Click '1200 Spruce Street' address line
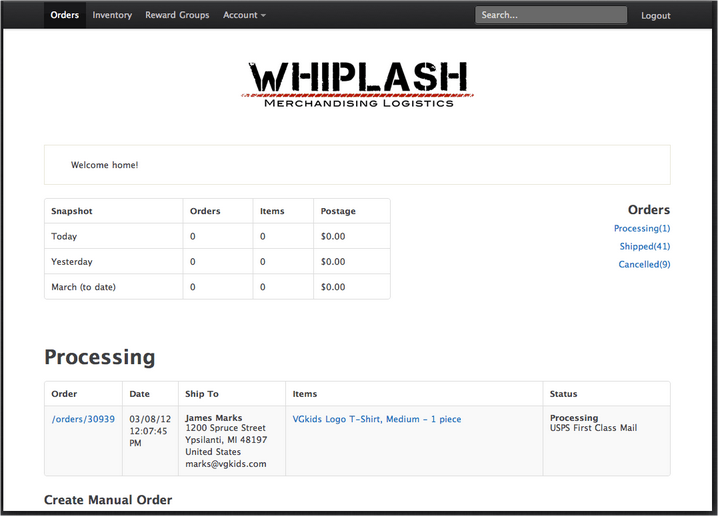 [x=225, y=428]
